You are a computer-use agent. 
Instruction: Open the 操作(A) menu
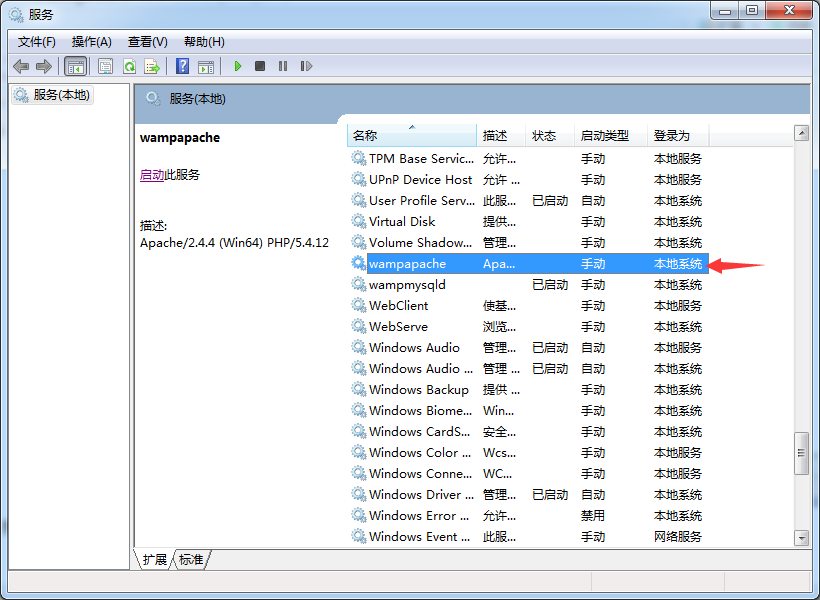point(92,41)
